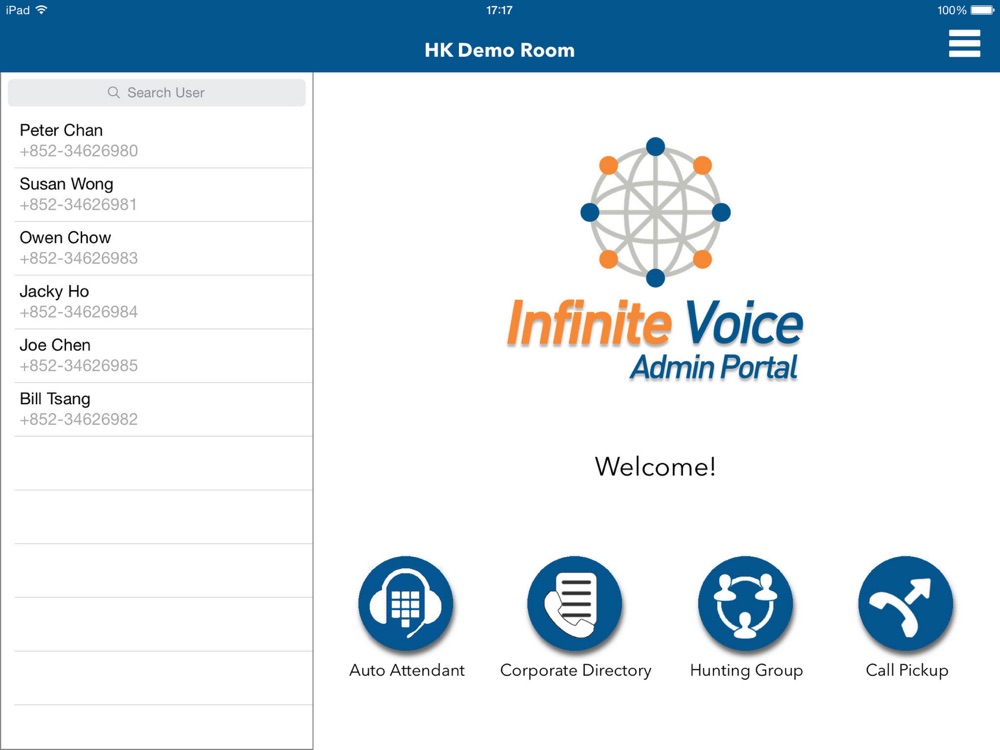Viewport: 1000px width, 750px height.
Task: Open the Corporate Directory icon
Action: pos(575,603)
